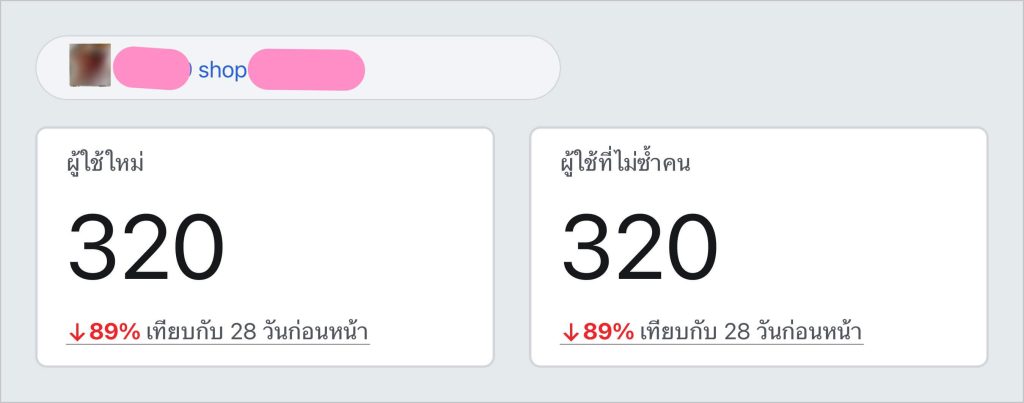Click the 320 value in the ผู้ใช้ใหม่ card
This screenshot has height=403, width=1024.
click(x=146, y=247)
